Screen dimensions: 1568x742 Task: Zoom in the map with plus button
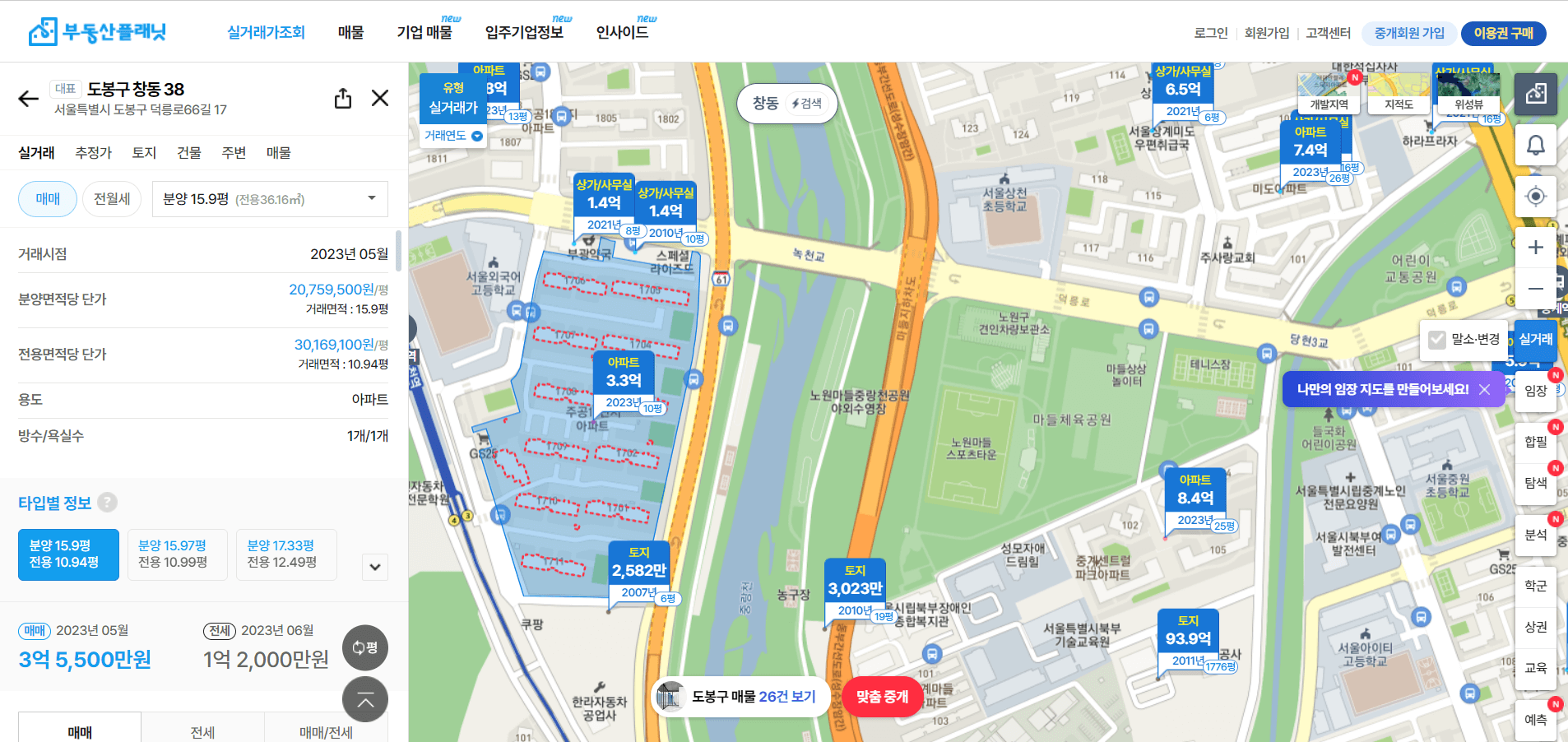(1536, 248)
